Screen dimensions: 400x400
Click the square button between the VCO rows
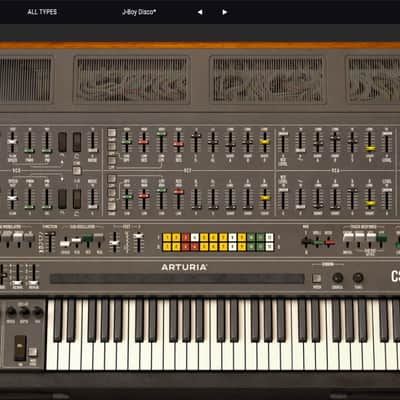tap(77, 171)
